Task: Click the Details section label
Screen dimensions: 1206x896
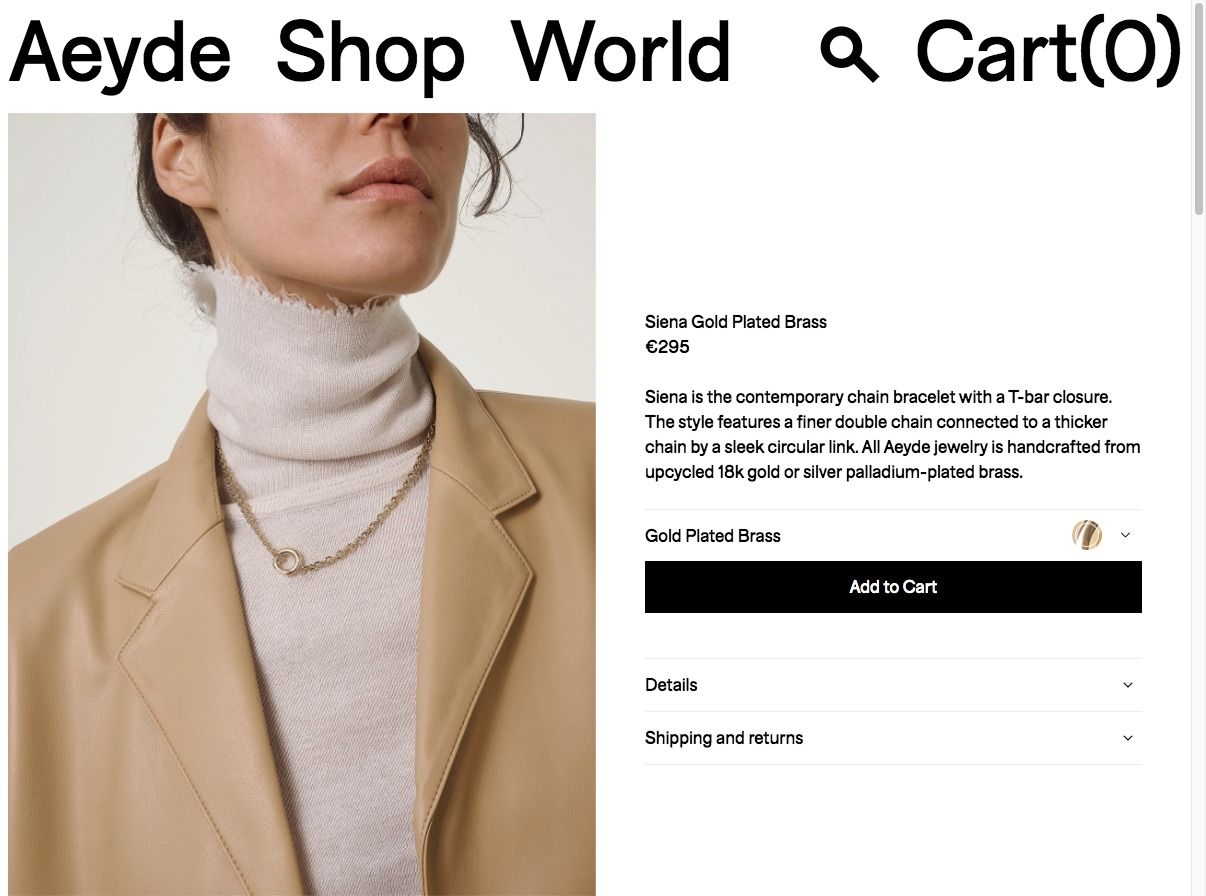Action: coord(671,685)
